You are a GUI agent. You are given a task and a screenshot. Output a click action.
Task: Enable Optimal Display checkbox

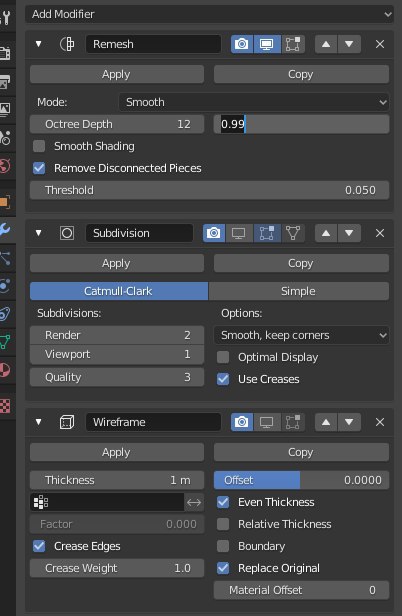[x=223, y=357]
